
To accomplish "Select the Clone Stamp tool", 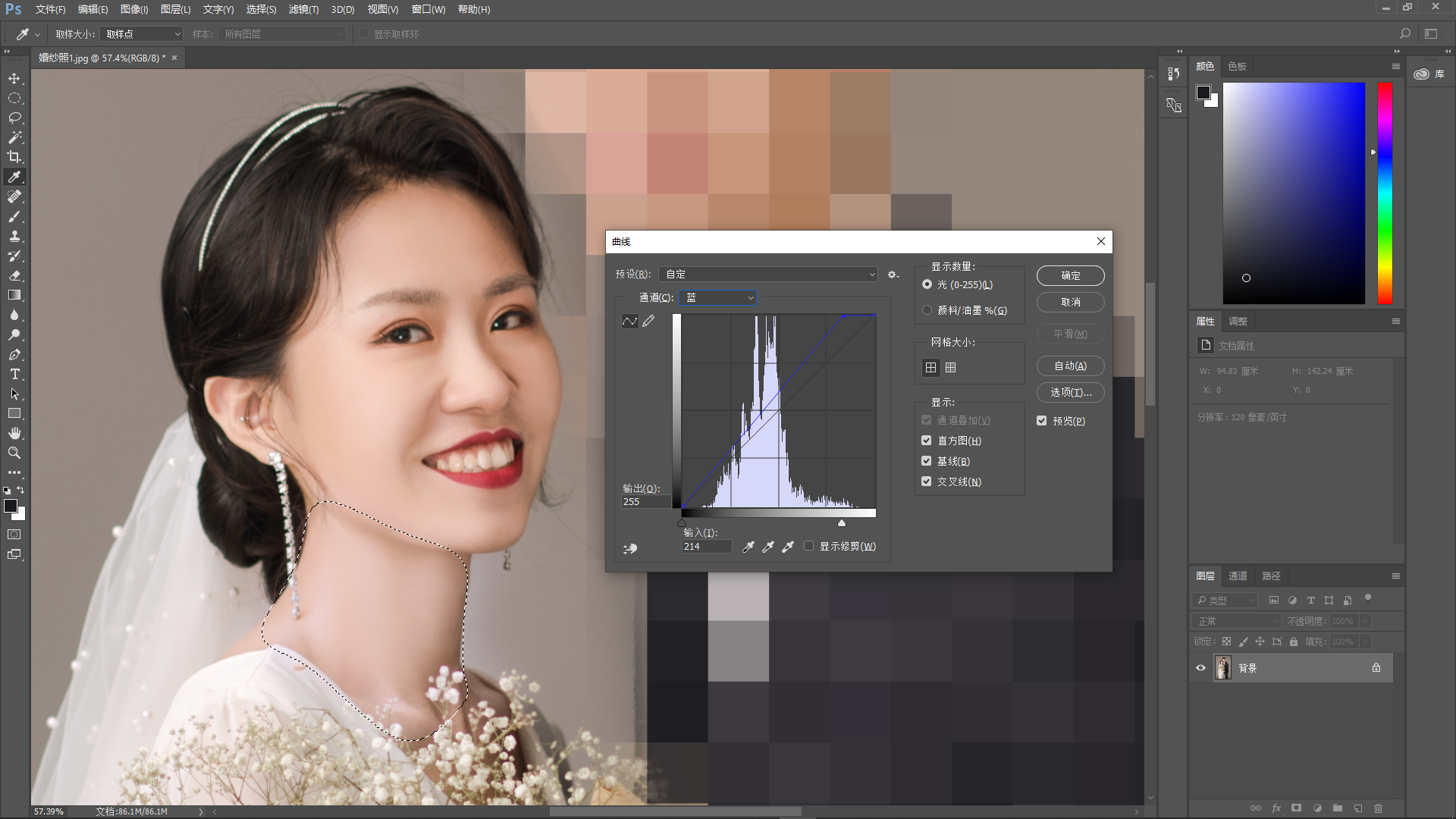I will (x=14, y=237).
